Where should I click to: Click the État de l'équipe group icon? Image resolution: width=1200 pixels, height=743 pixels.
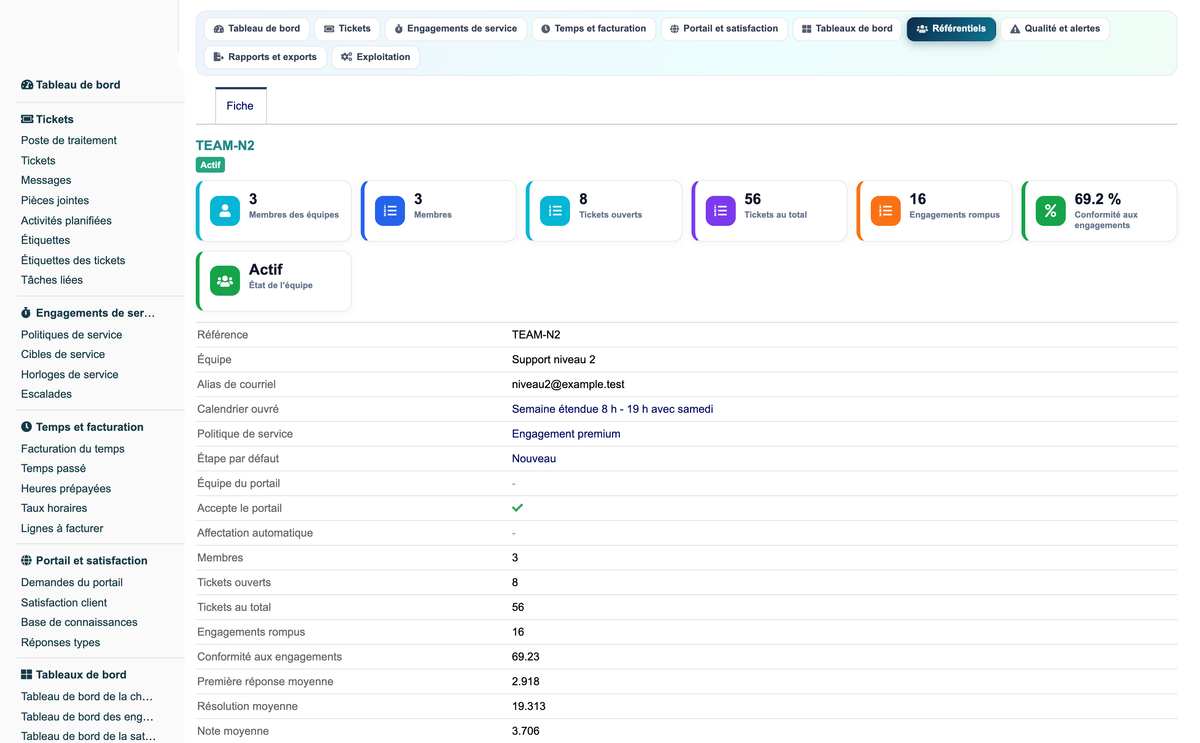pyautogui.click(x=225, y=281)
